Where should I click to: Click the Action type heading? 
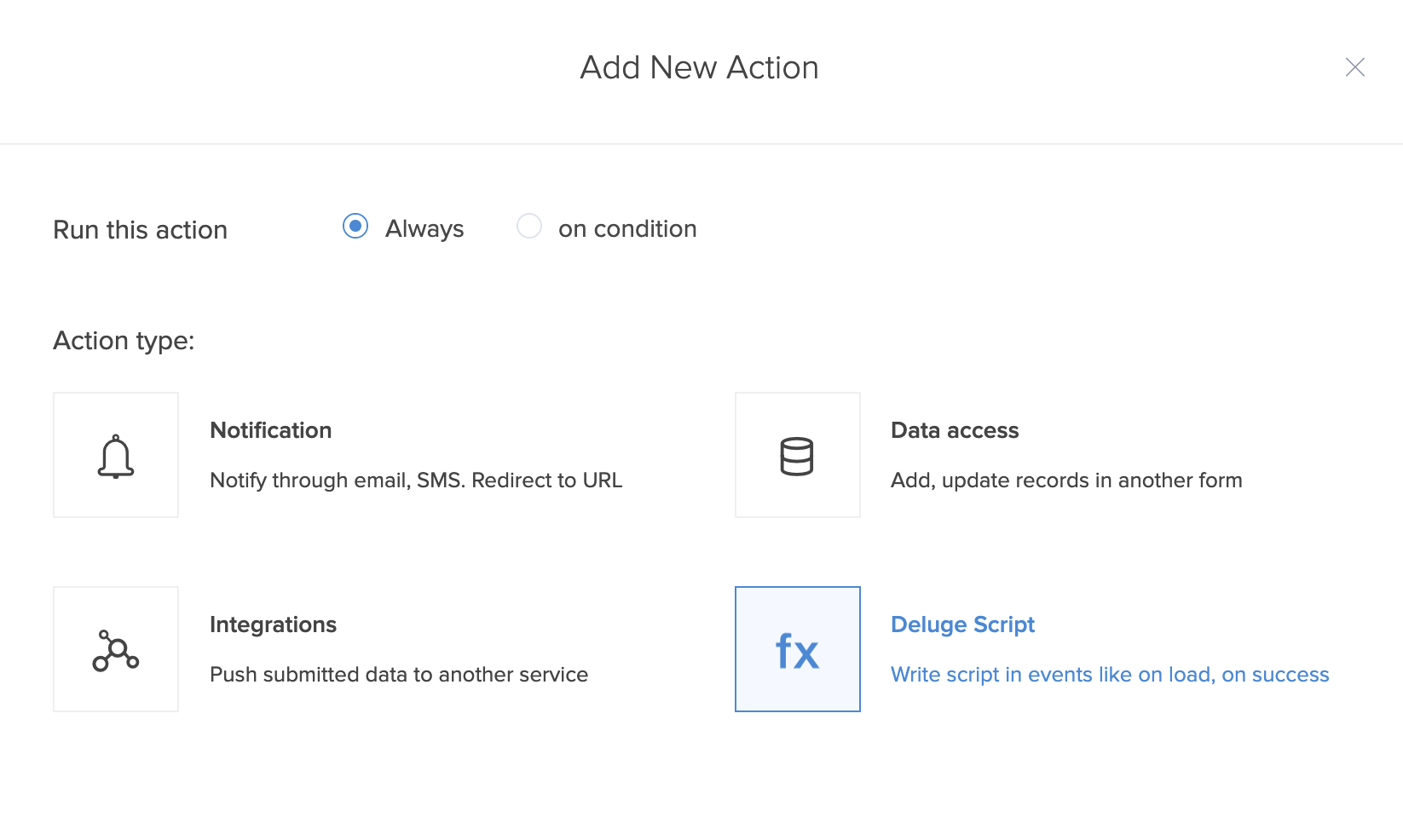click(124, 341)
